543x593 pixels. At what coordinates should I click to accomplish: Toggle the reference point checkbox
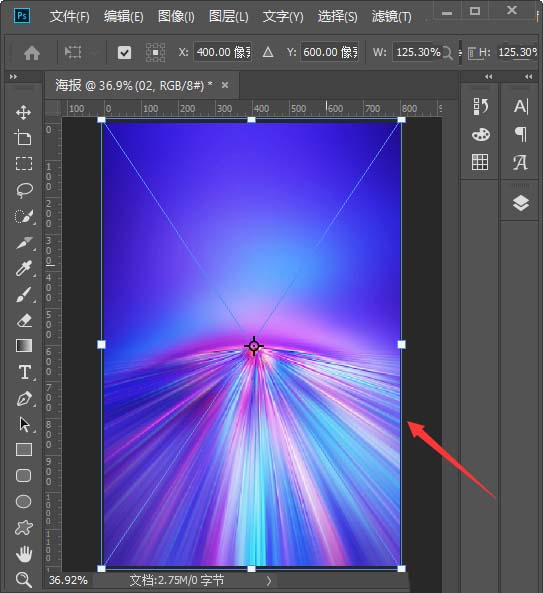pos(124,52)
